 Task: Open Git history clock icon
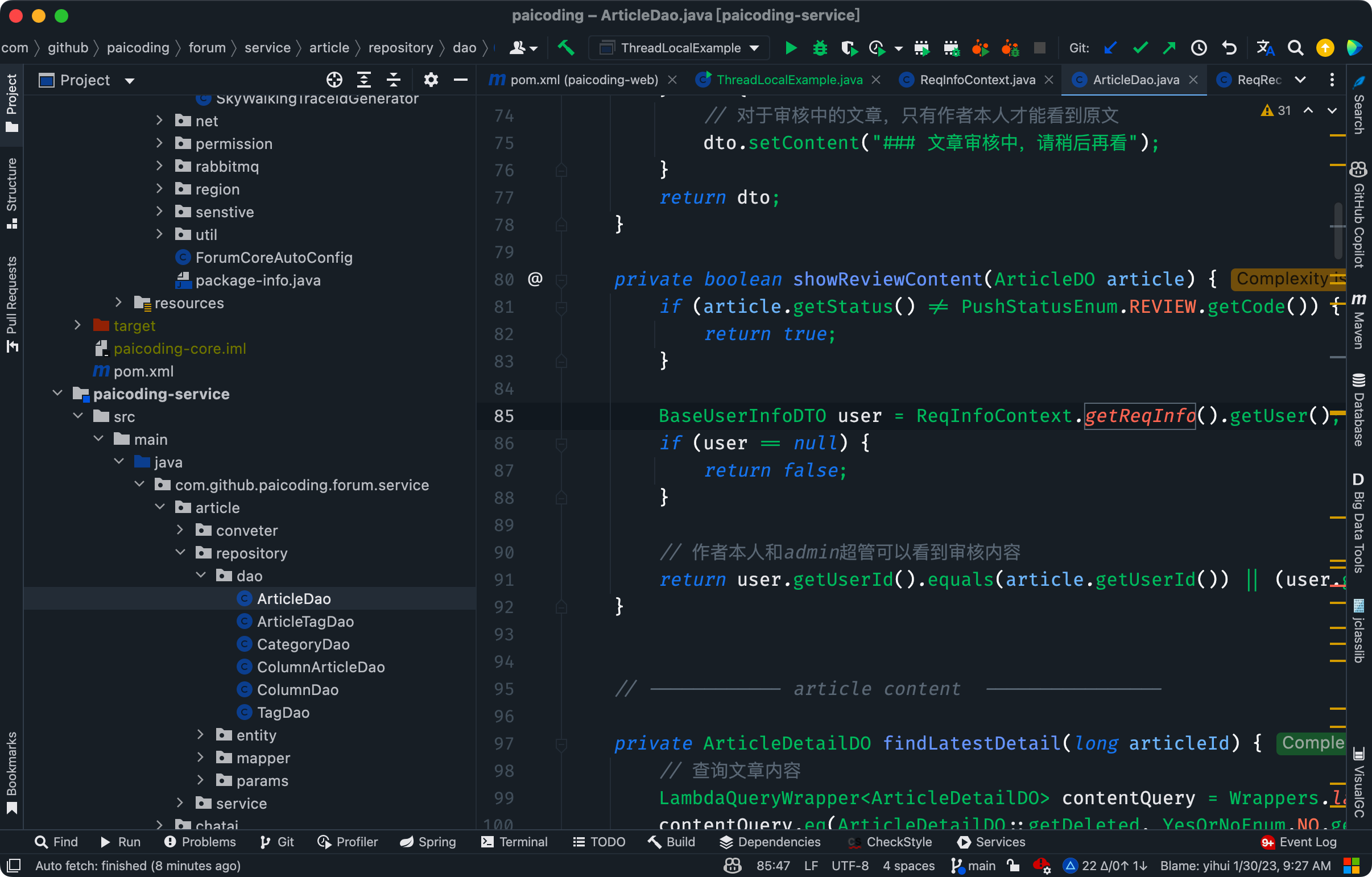point(1199,48)
